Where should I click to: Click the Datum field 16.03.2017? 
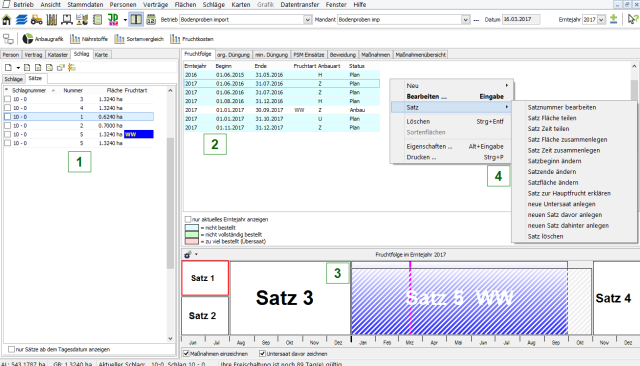click(521, 20)
